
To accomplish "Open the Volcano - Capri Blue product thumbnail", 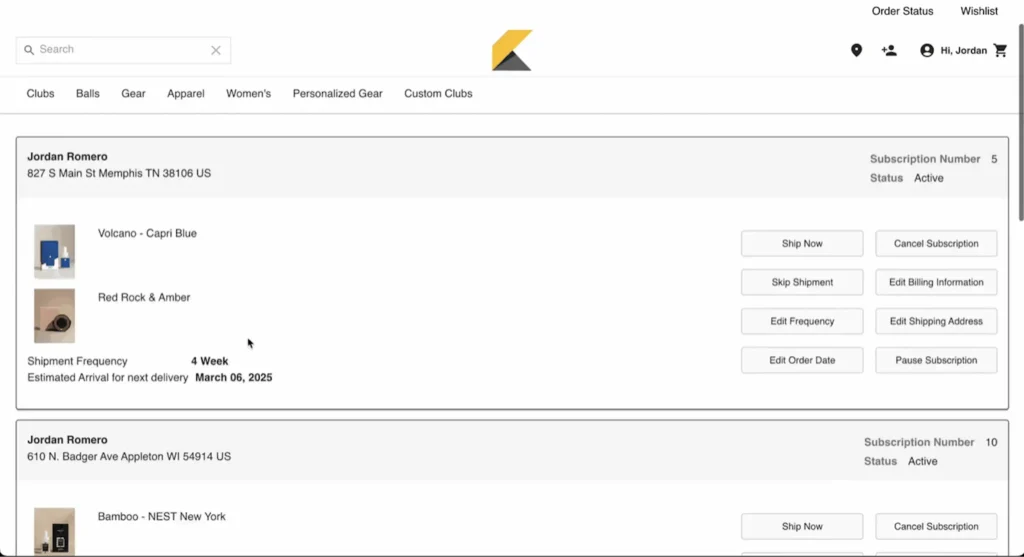I will [54, 251].
